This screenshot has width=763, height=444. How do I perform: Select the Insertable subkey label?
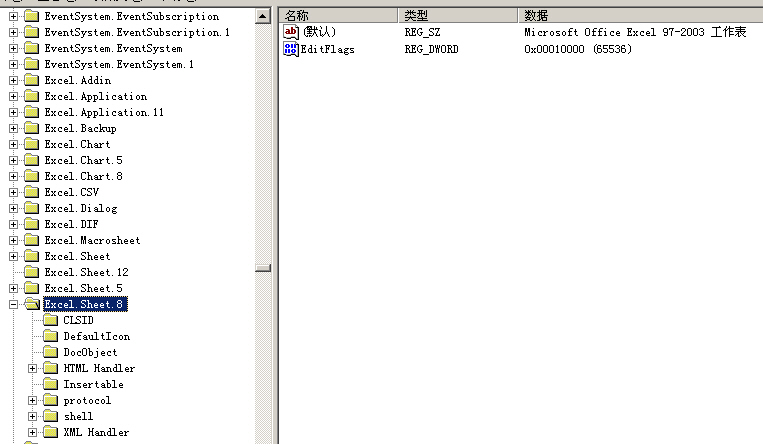[93, 385]
